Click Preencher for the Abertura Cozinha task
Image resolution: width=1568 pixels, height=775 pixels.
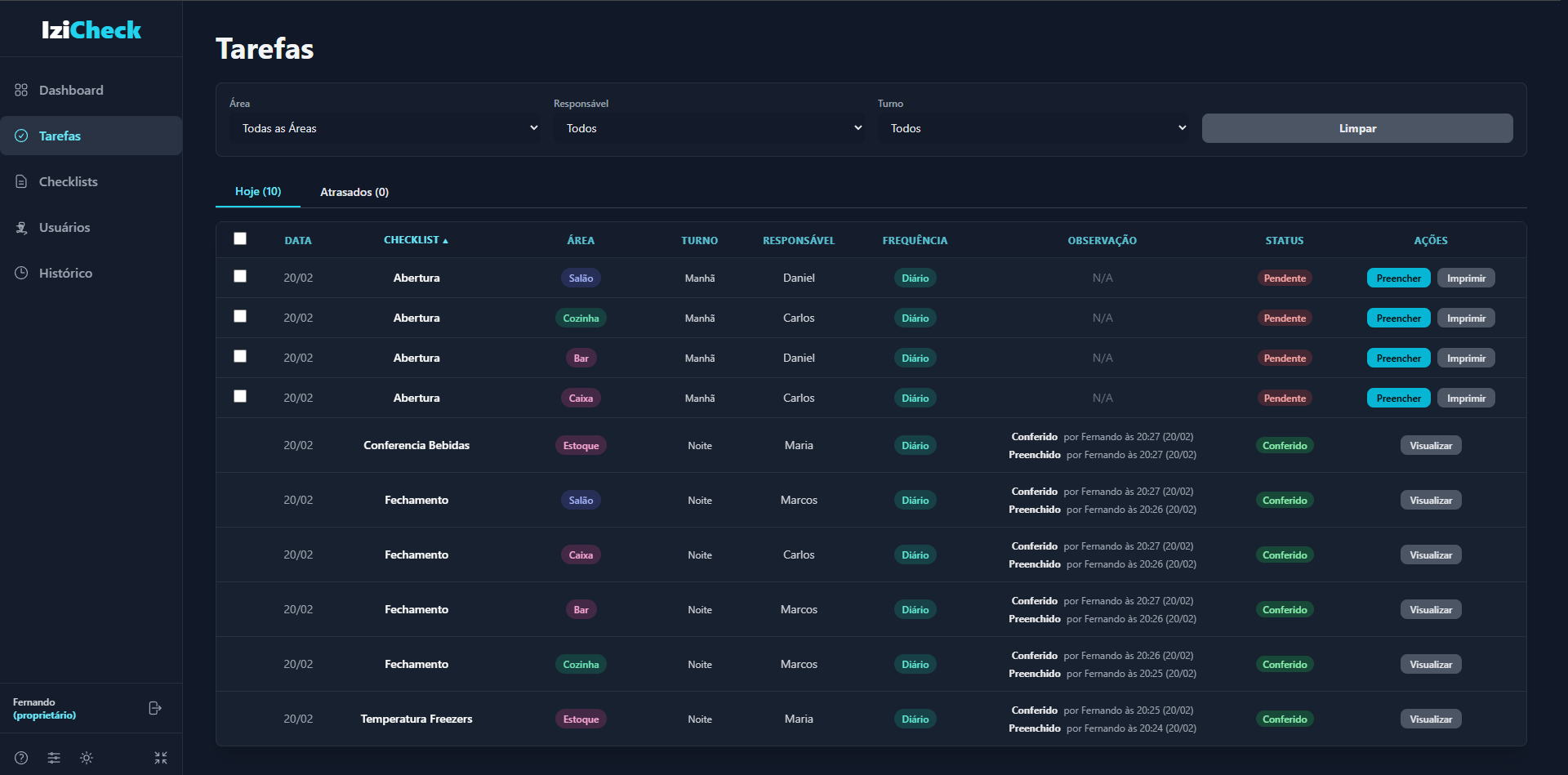point(1398,318)
